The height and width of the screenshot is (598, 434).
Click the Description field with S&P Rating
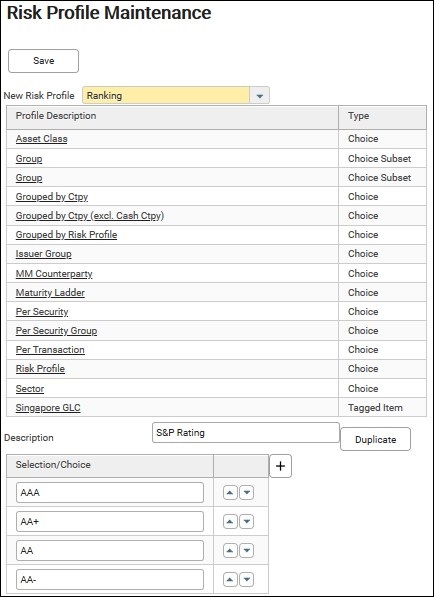tap(246, 432)
